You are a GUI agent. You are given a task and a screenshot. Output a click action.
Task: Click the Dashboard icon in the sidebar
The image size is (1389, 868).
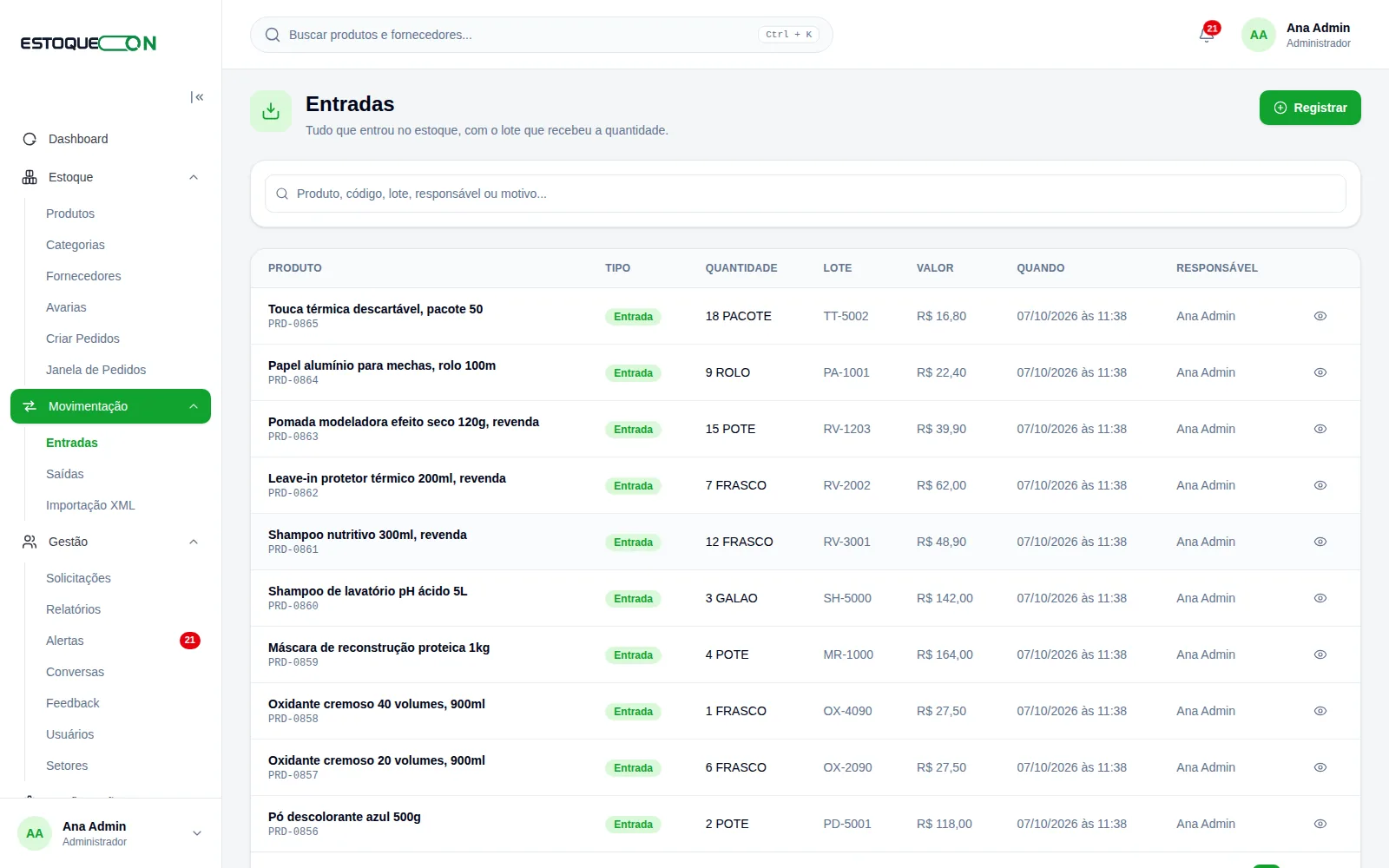pyautogui.click(x=30, y=139)
